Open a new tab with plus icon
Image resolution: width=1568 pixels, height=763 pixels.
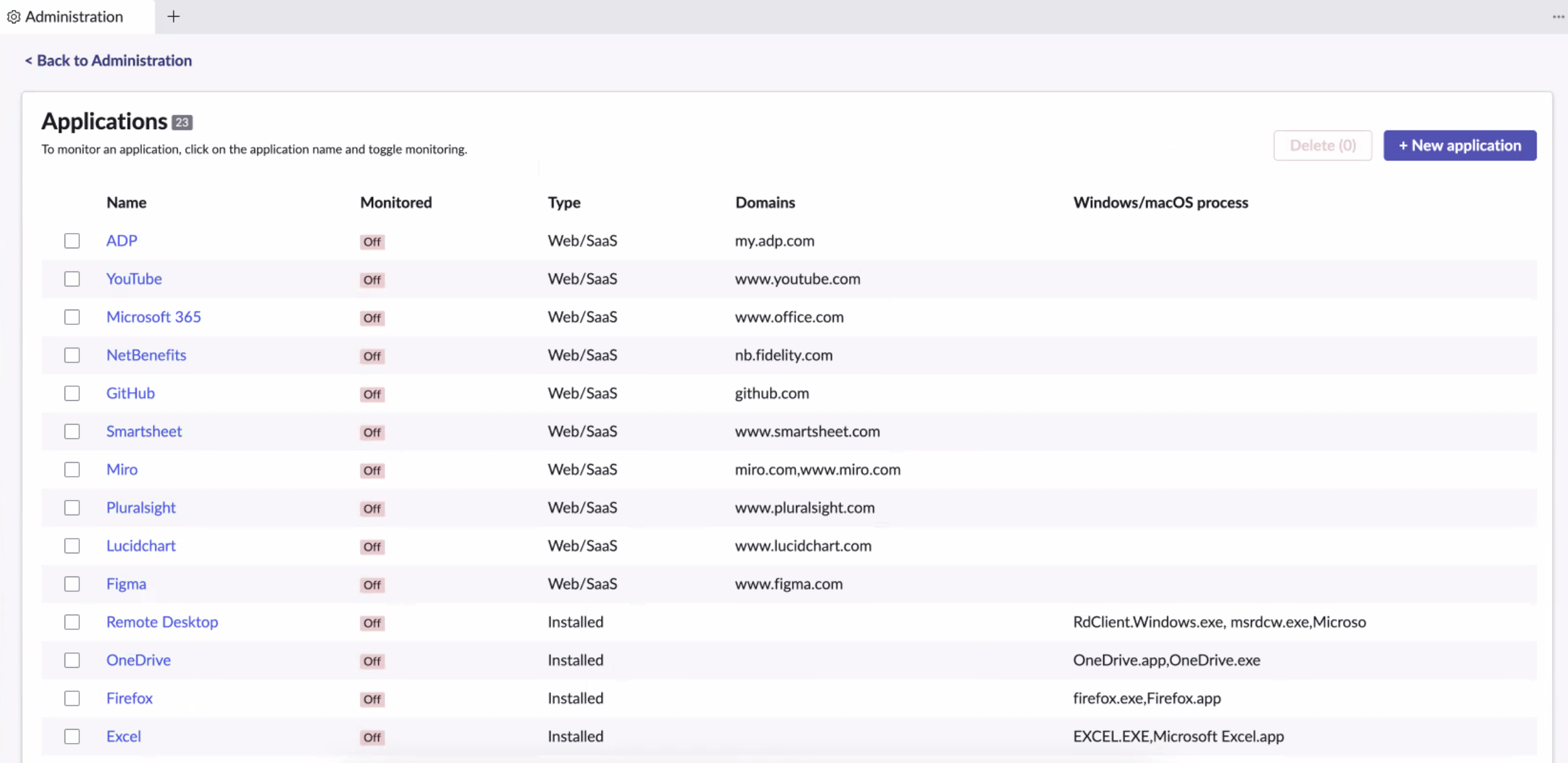pyautogui.click(x=173, y=17)
